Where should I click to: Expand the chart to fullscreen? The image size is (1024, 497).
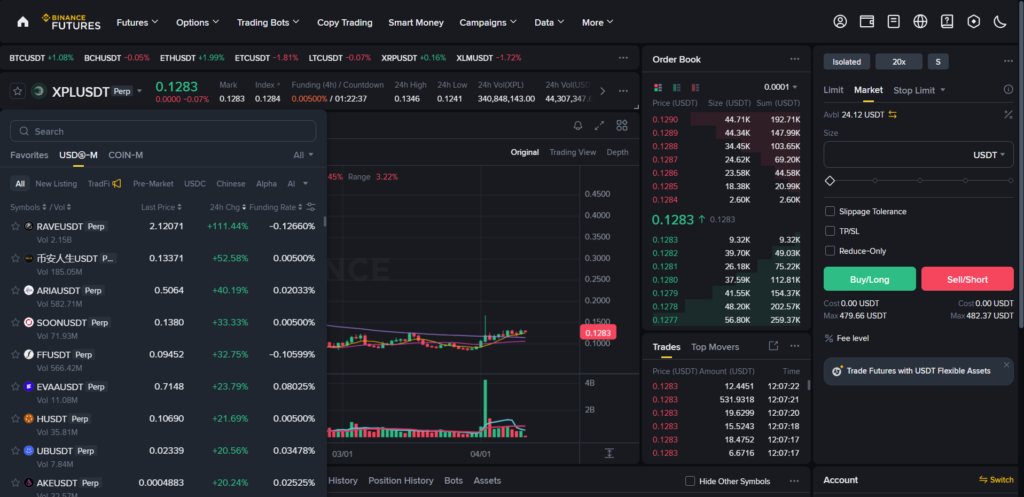coord(600,125)
